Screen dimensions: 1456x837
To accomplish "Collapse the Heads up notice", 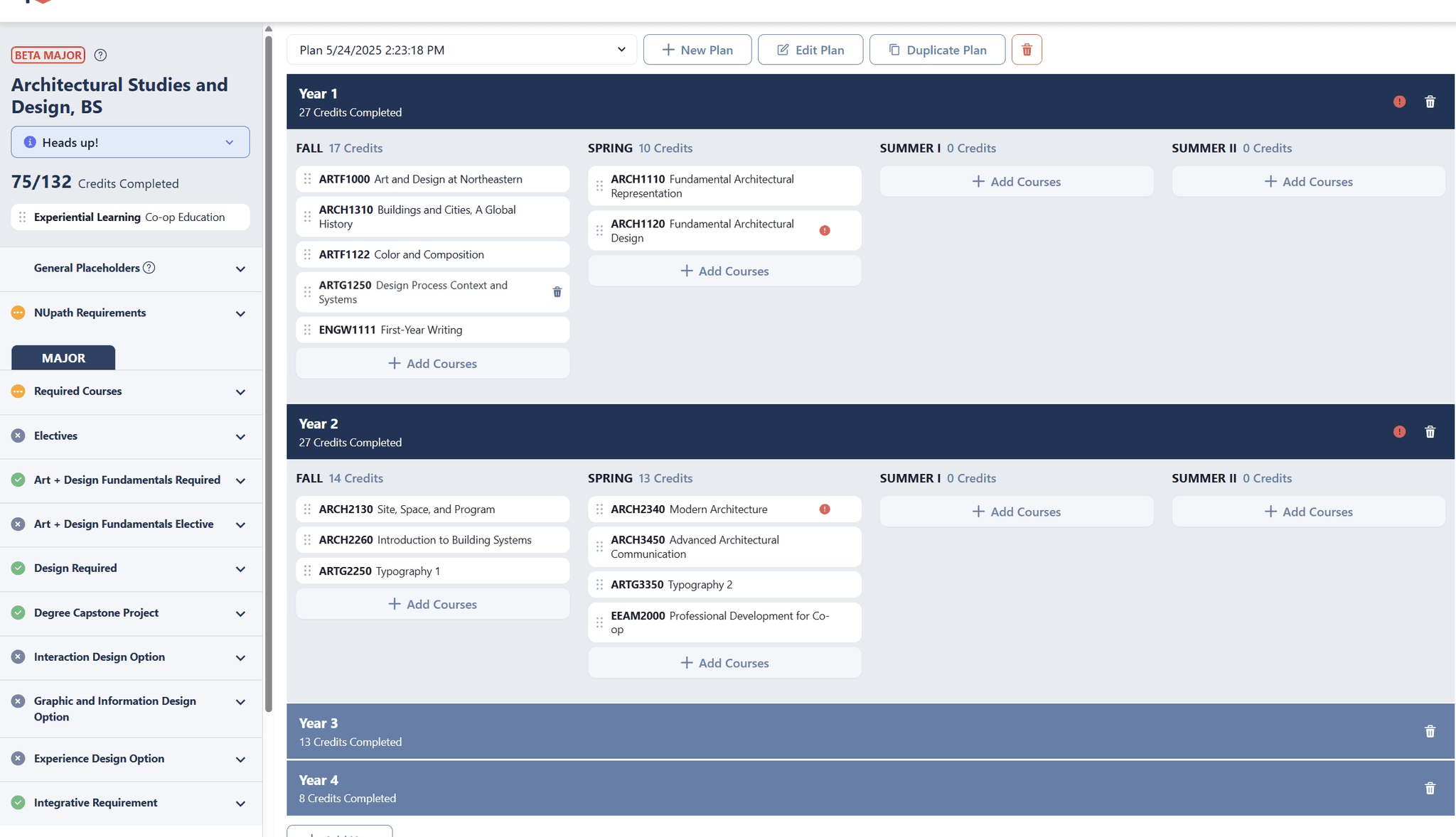I will coord(229,142).
